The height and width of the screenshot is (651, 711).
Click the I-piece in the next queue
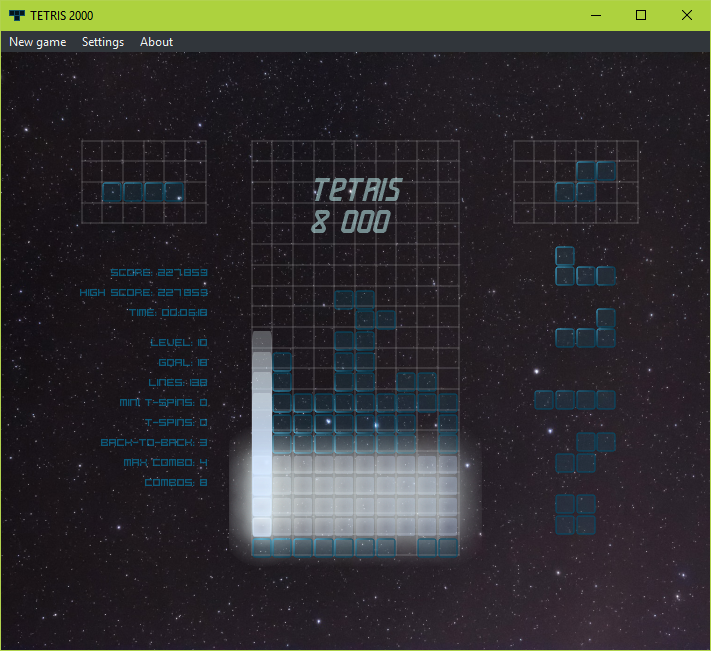point(575,400)
